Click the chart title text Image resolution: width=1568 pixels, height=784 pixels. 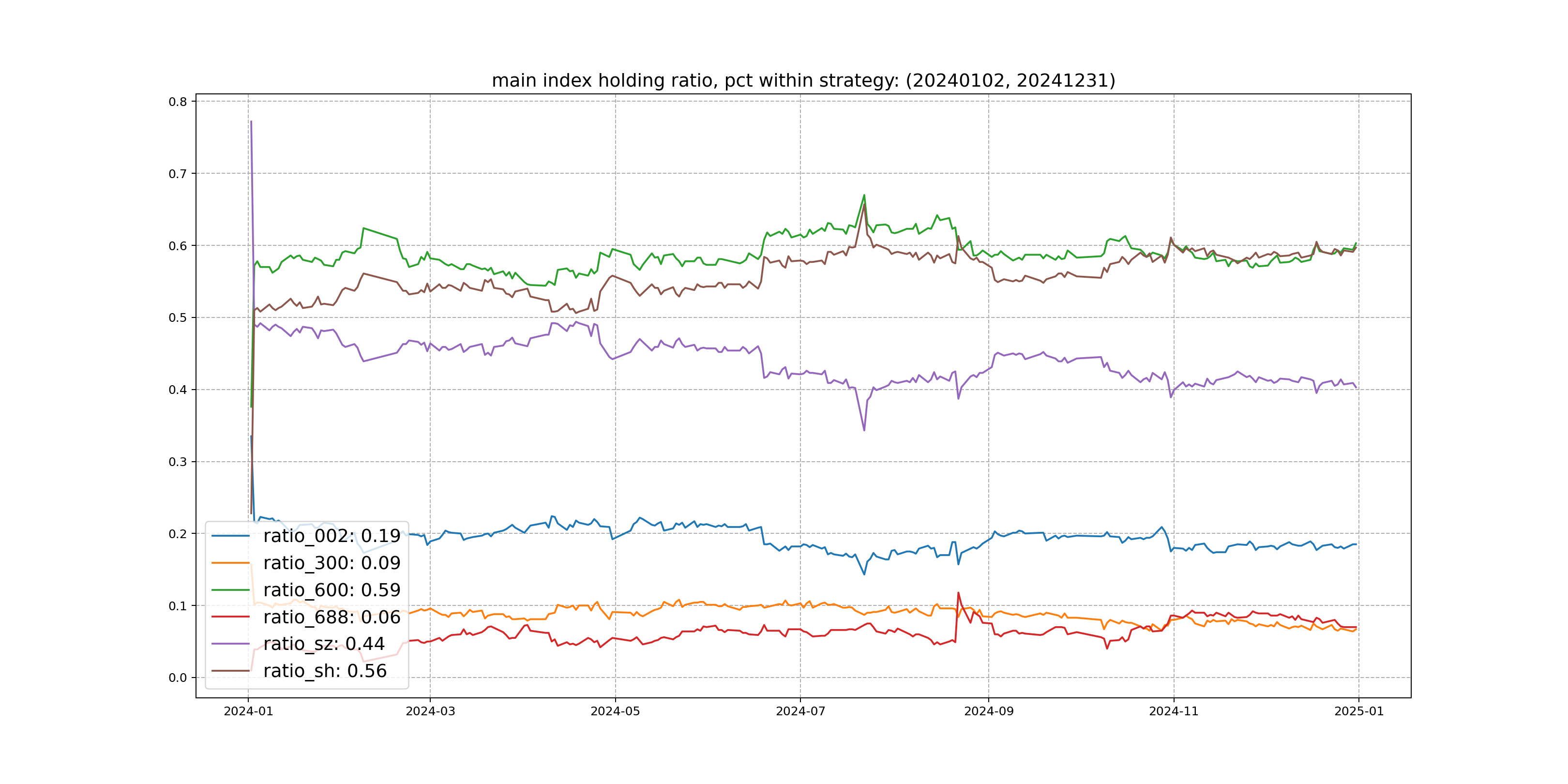pos(803,80)
